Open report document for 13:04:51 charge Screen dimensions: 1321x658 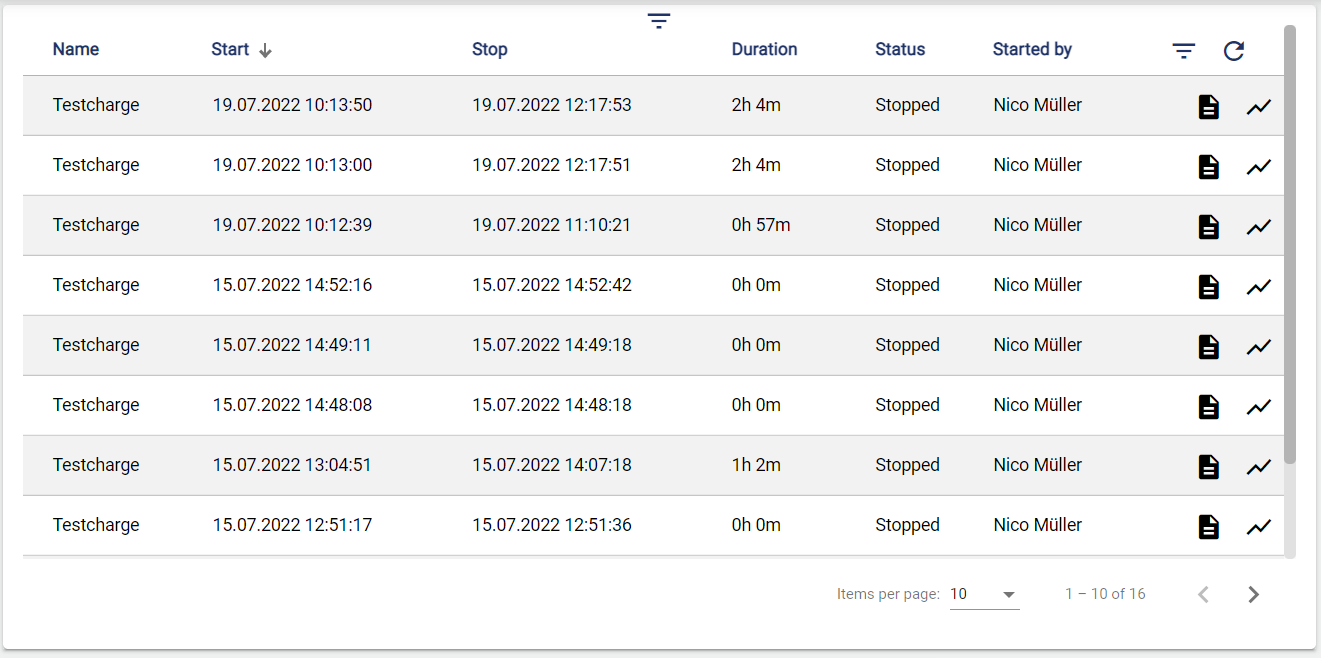[1208, 467]
